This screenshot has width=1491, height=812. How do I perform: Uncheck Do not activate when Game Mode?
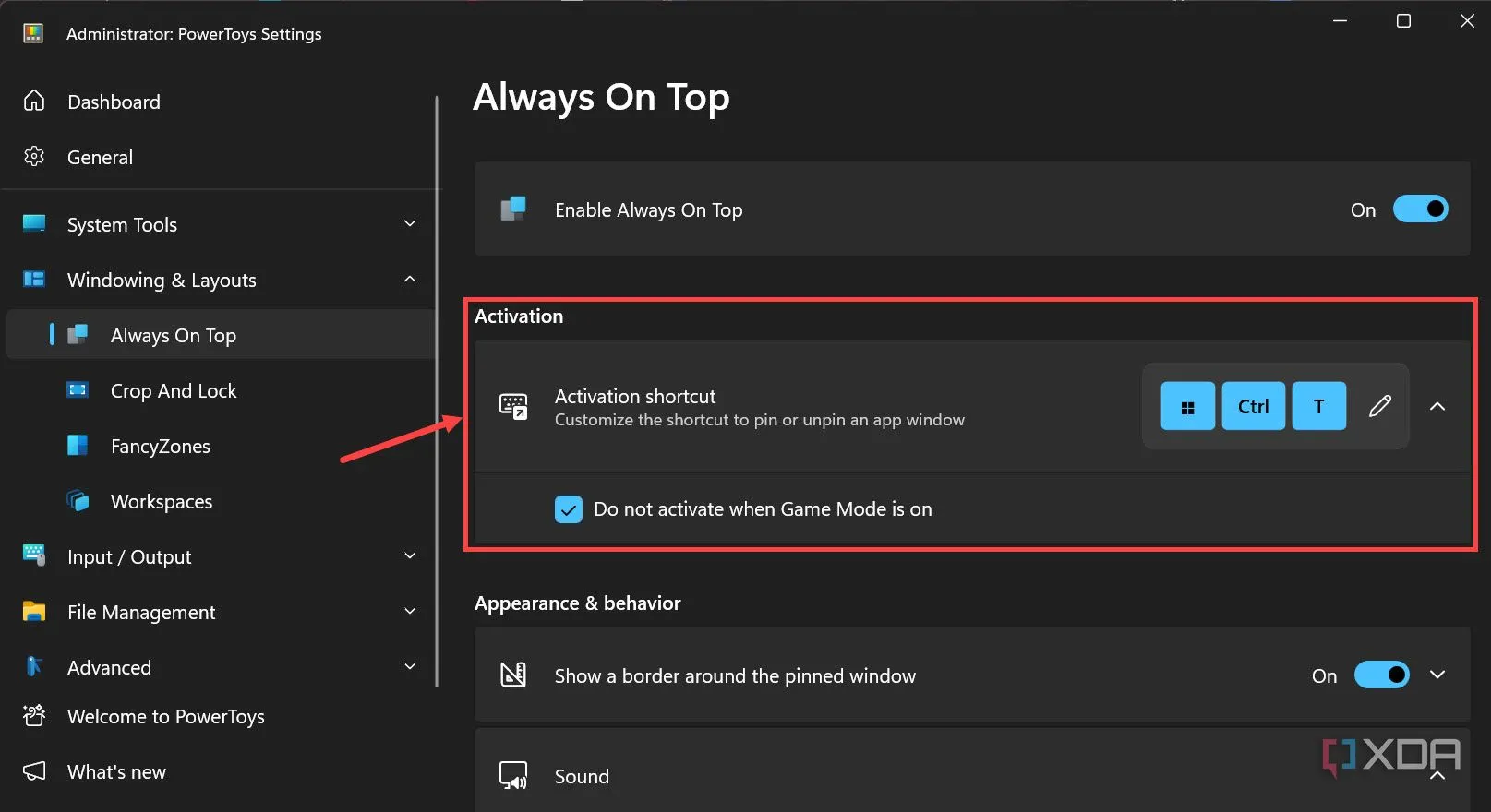569,509
